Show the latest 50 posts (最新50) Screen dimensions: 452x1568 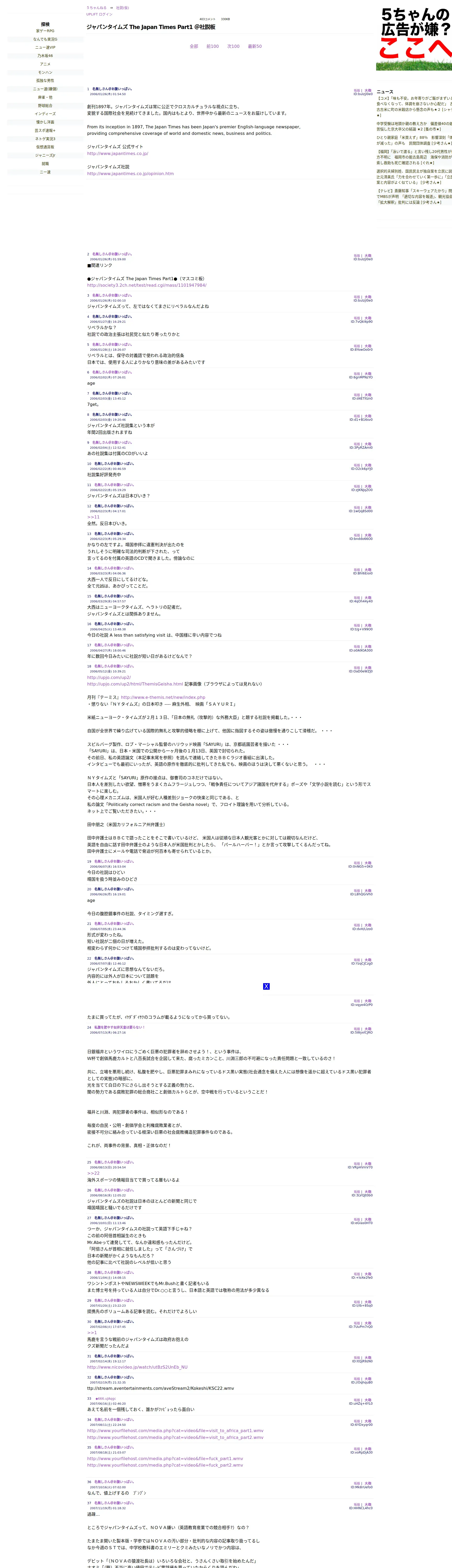255,46
